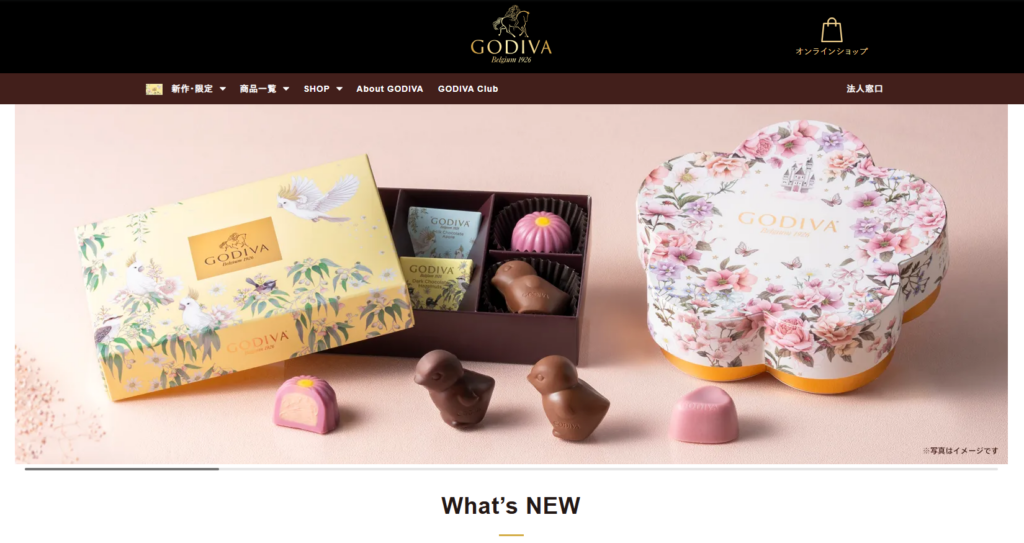Click the pink heart-shaped chocolate
The image size is (1024, 543).
tap(703, 414)
